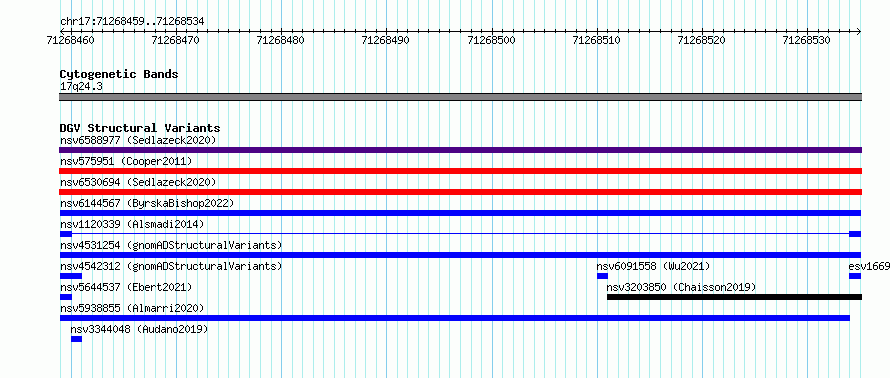Image resolution: width=890 pixels, height=378 pixels.
Task: Click ruler position 71268470
Action: tap(176, 40)
